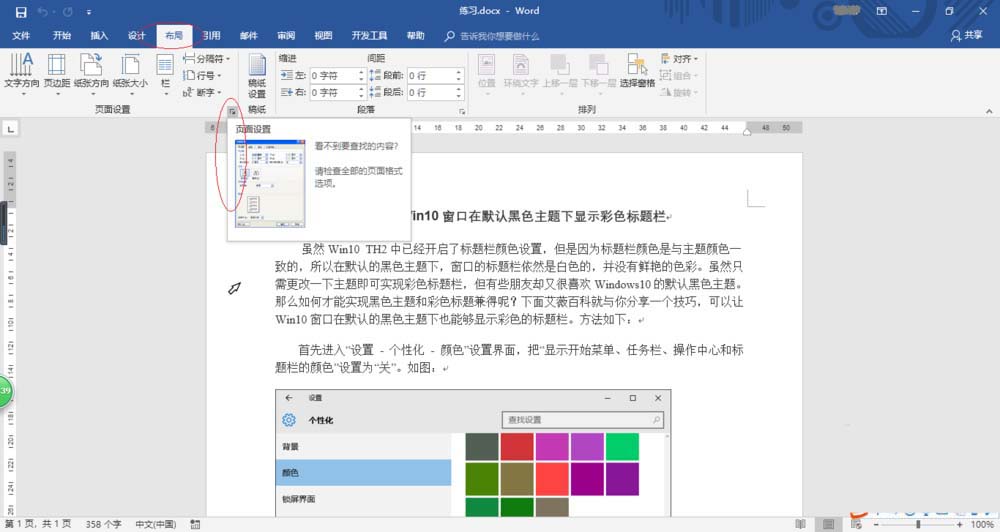
Task: Launch the 页面设置 dialog box launcher
Action: tap(232, 111)
